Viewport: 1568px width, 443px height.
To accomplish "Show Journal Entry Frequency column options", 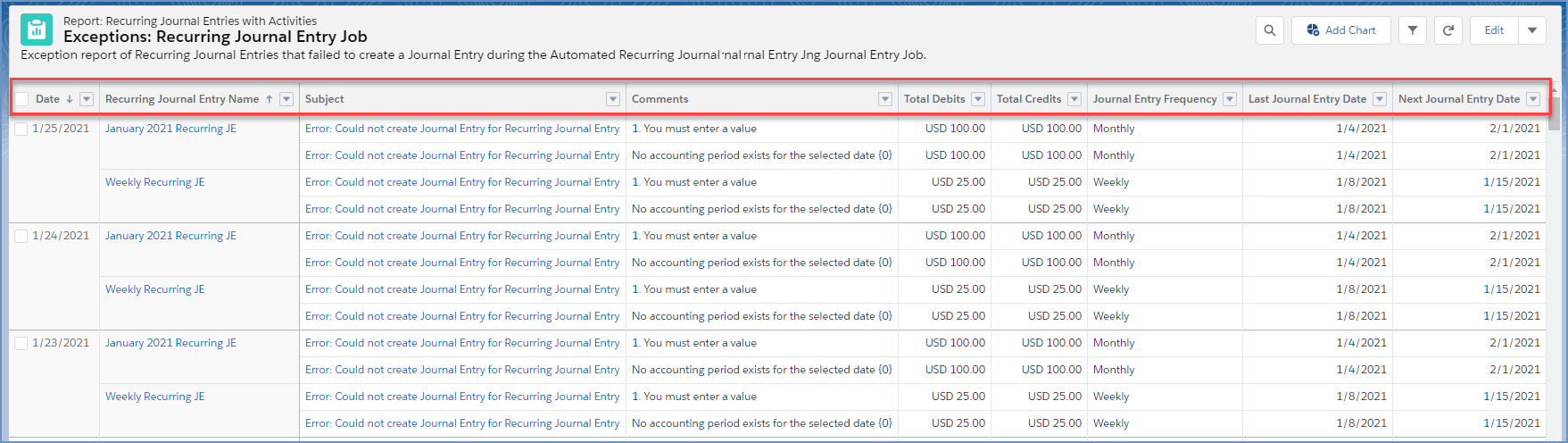I will coord(1230,99).
